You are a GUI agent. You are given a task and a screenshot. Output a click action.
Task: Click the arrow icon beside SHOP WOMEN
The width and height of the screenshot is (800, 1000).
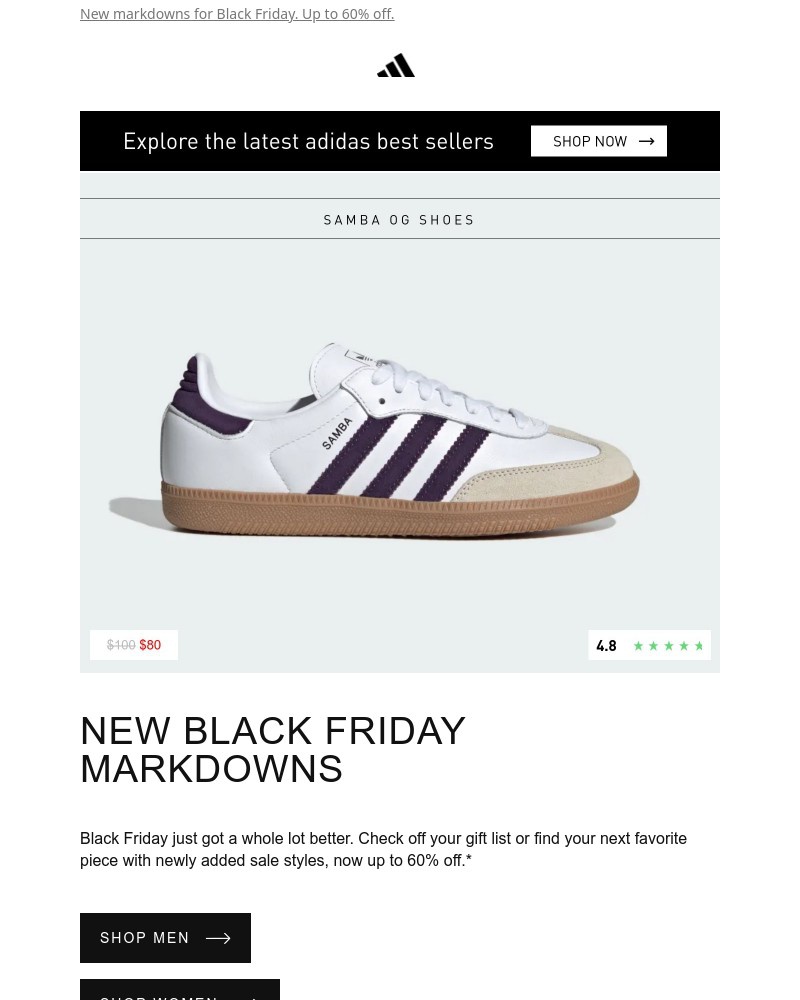252,997
